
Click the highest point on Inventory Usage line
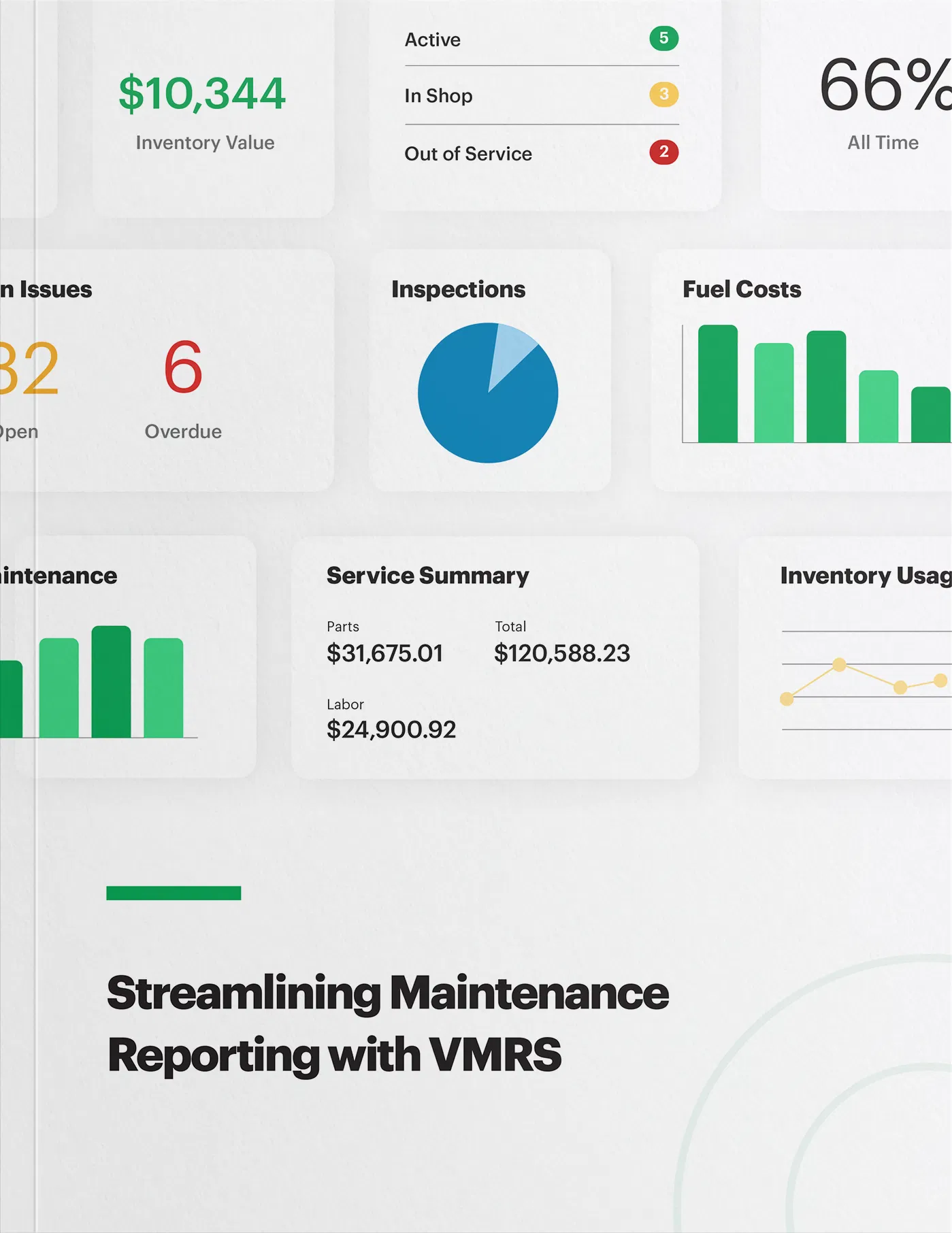click(x=839, y=665)
